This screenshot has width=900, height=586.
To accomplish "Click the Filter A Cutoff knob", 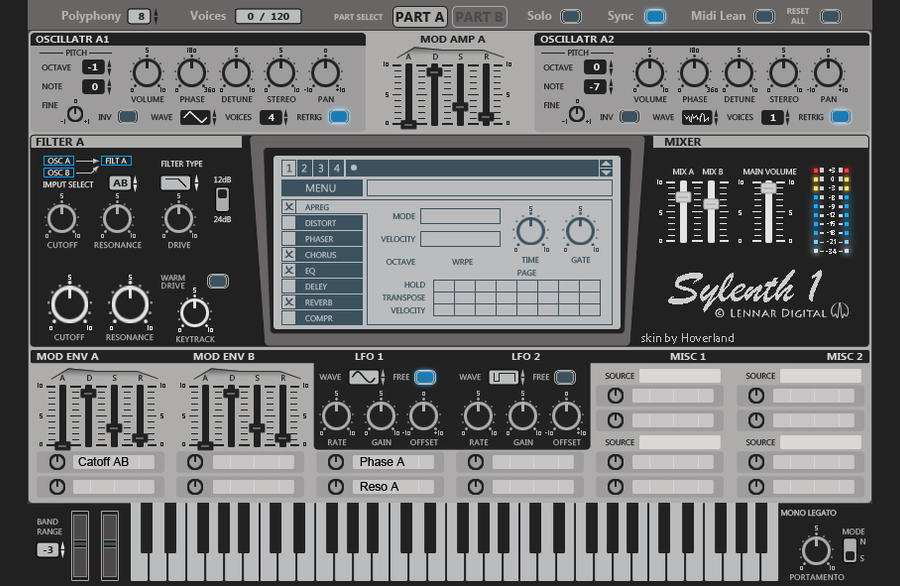I will click(61, 219).
